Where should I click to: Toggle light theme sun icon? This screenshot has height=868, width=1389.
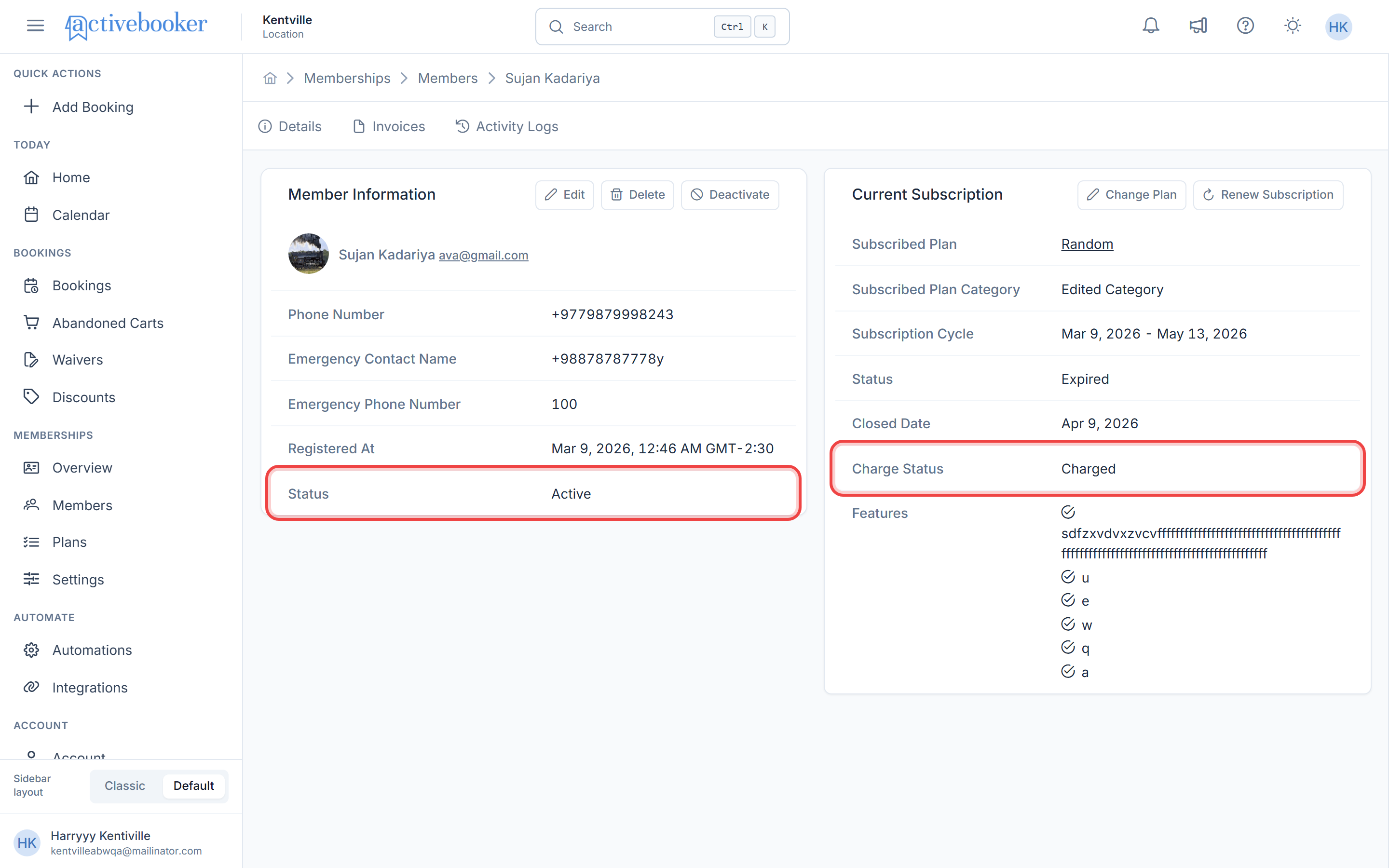1292,26
